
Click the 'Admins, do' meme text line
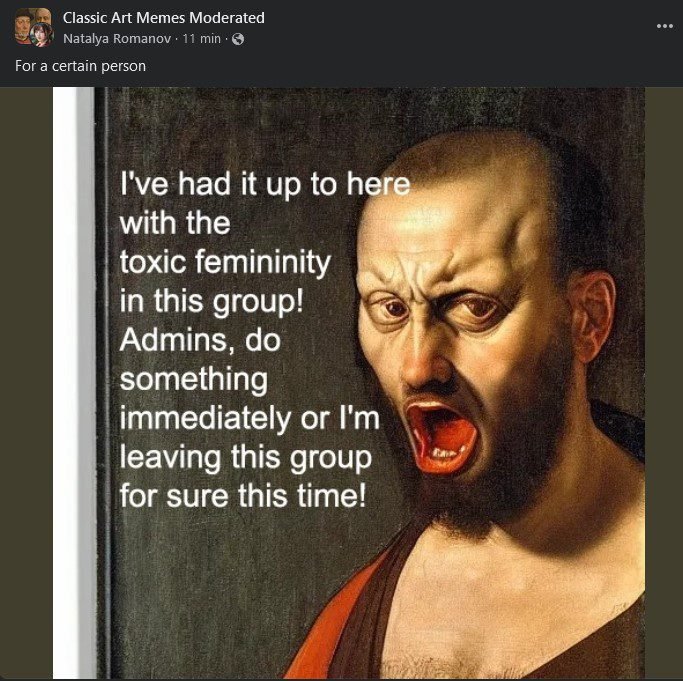pyautogui.click(x=200, y=340)
